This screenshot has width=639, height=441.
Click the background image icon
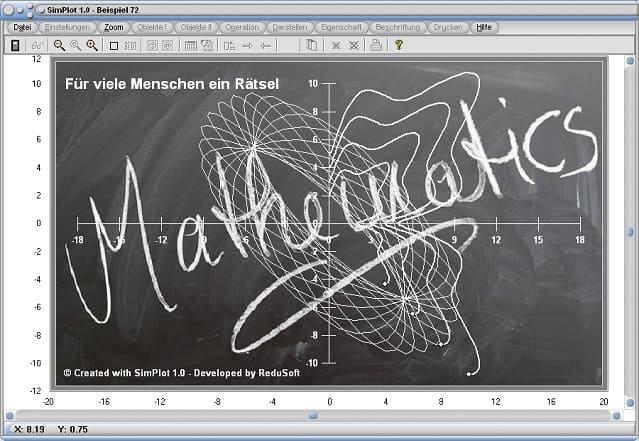207,45
